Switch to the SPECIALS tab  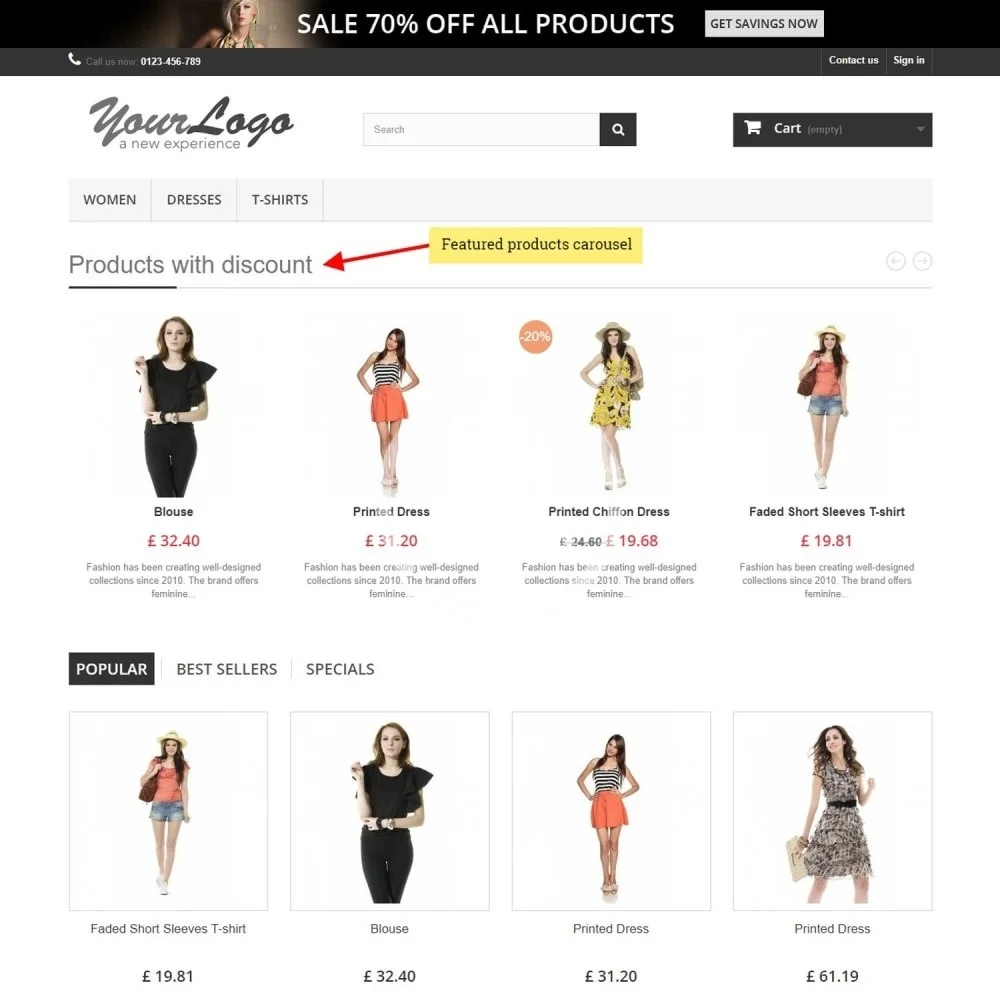pyautogui.click(x=340, y=669)
